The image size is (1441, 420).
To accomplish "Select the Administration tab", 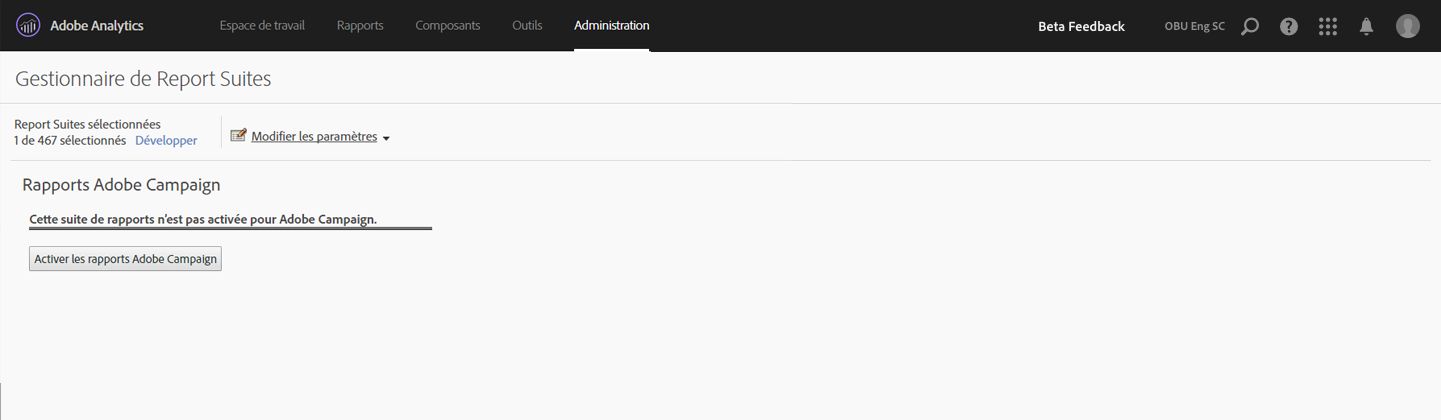I will (612, 26).
